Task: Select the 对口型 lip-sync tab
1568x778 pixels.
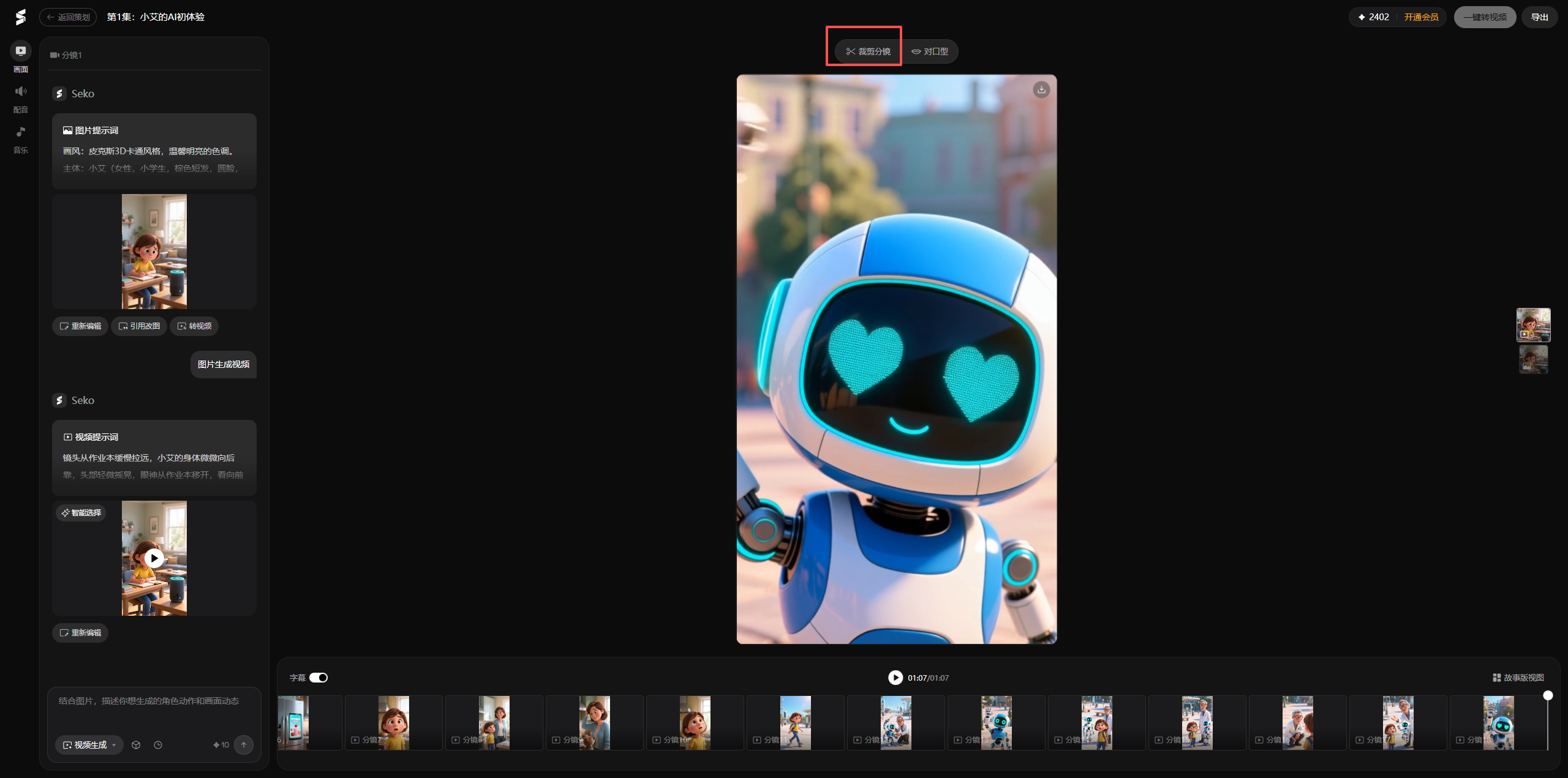Action: pos(930,51)
